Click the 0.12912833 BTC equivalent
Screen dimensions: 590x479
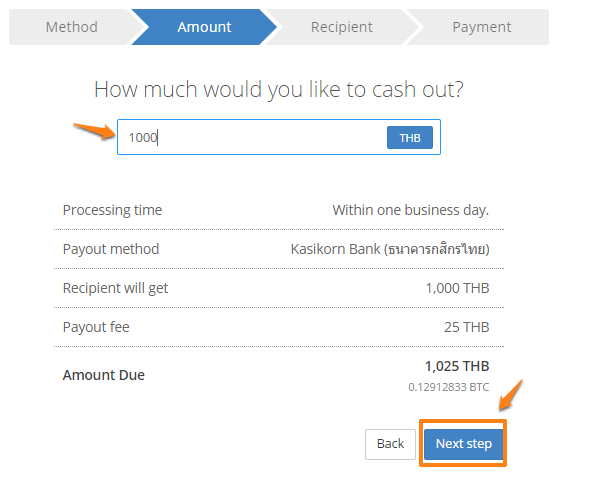click(449, 387)
